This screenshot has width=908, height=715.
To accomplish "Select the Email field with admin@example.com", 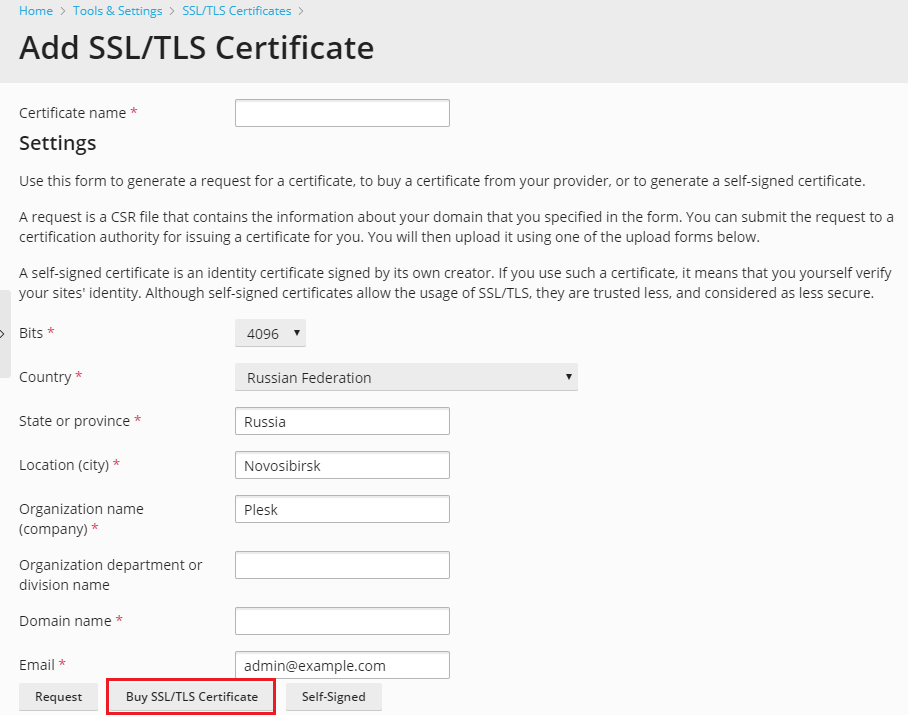I will coord(342,665).
